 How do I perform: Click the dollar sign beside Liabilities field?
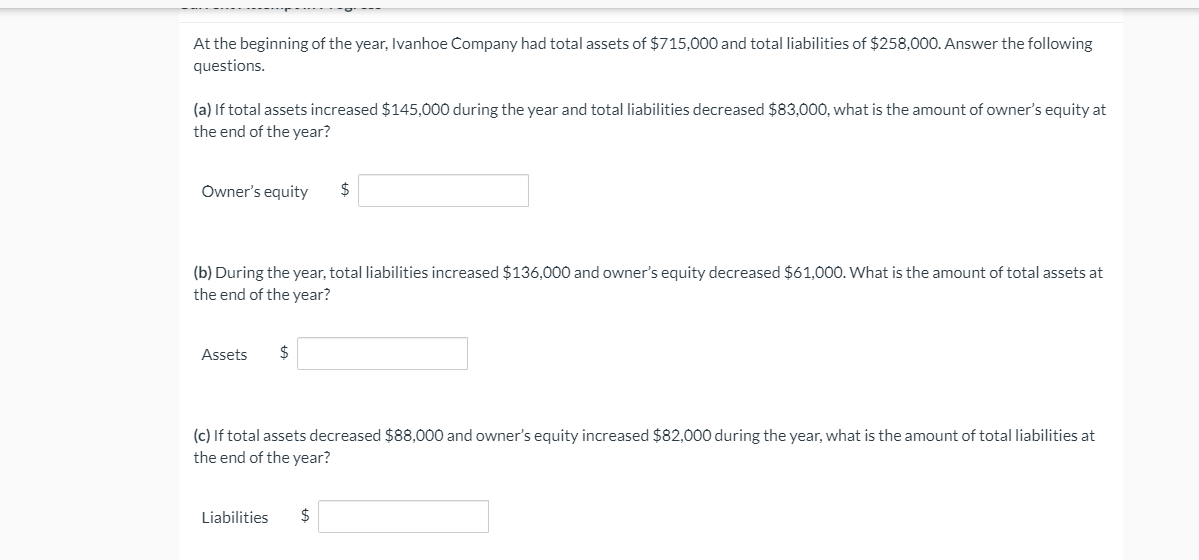(304, 515)
